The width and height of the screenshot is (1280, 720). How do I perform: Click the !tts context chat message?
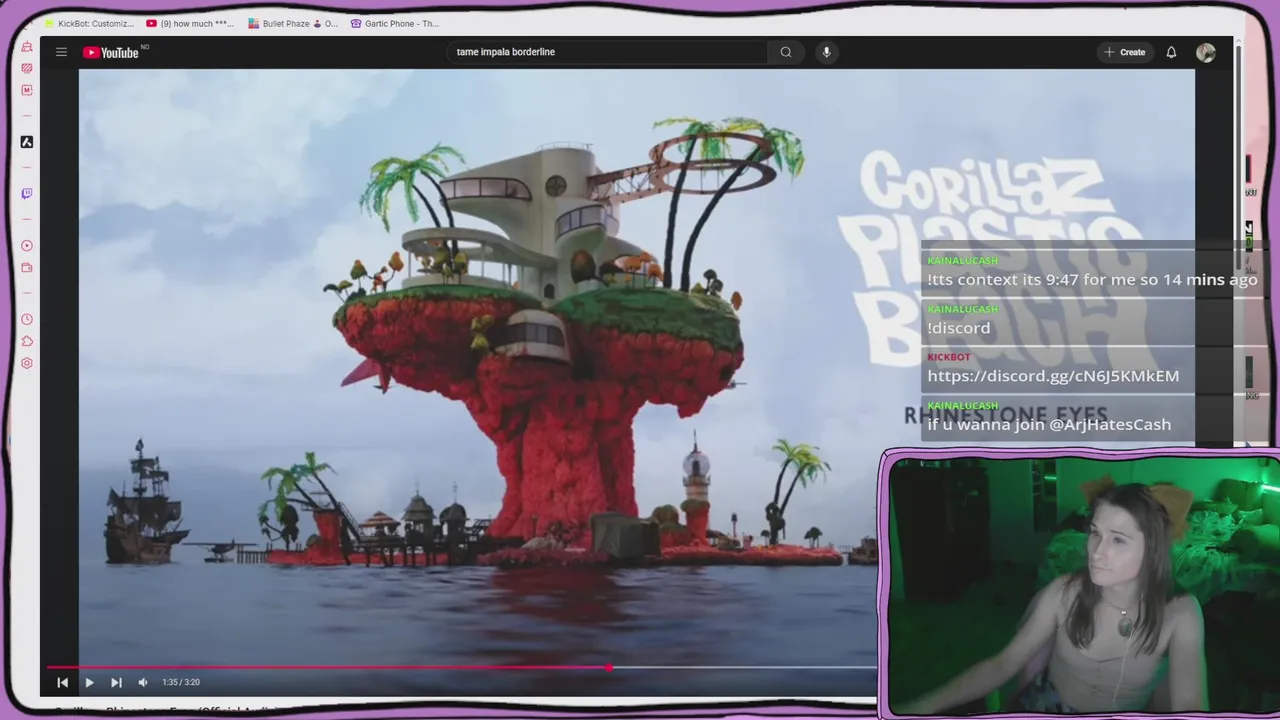[x=1092, y=280]
